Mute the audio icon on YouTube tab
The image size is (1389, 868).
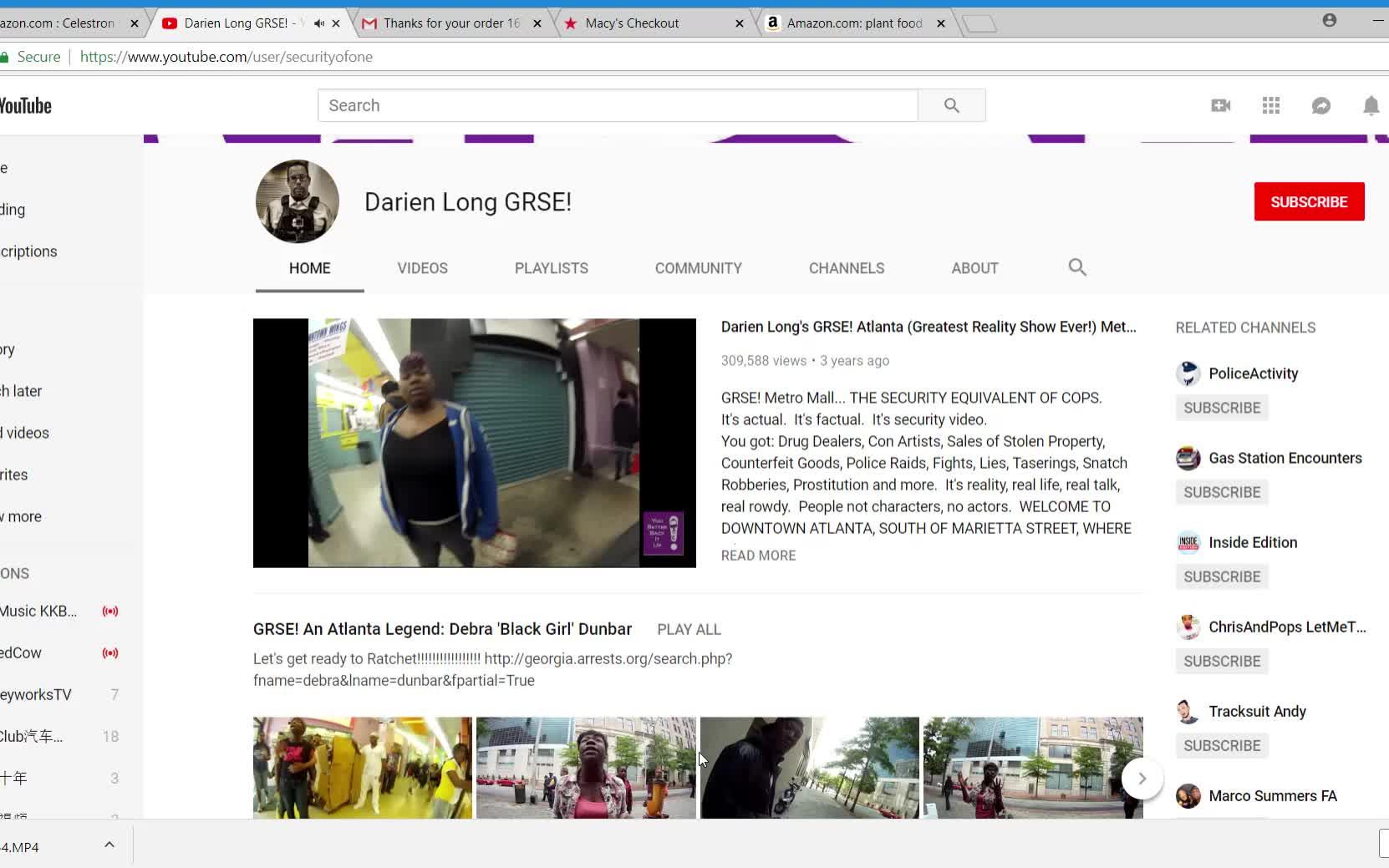click(x=318, y=23)
